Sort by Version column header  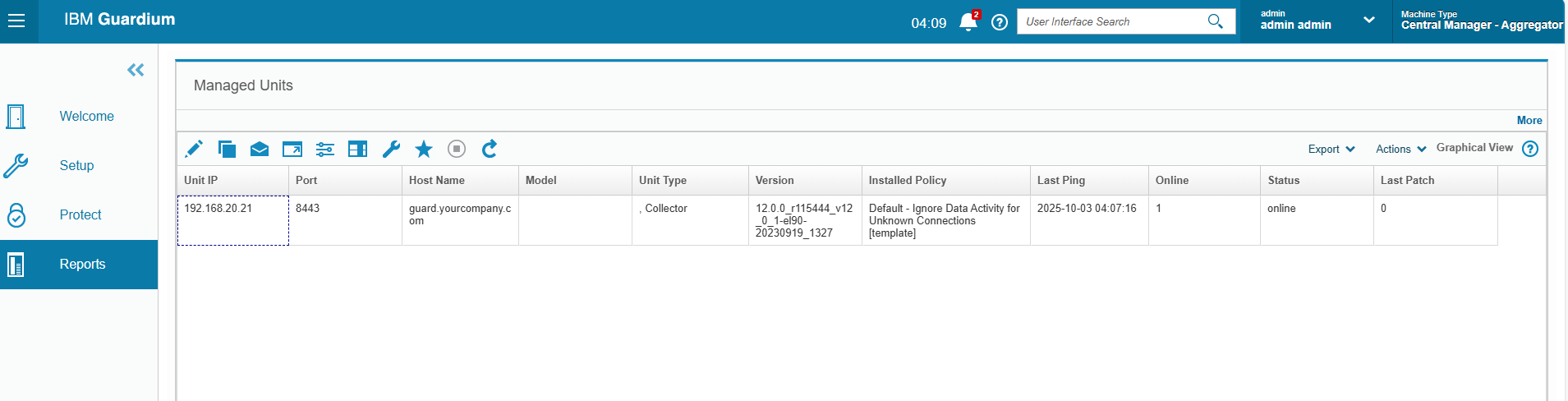(805, 181)
